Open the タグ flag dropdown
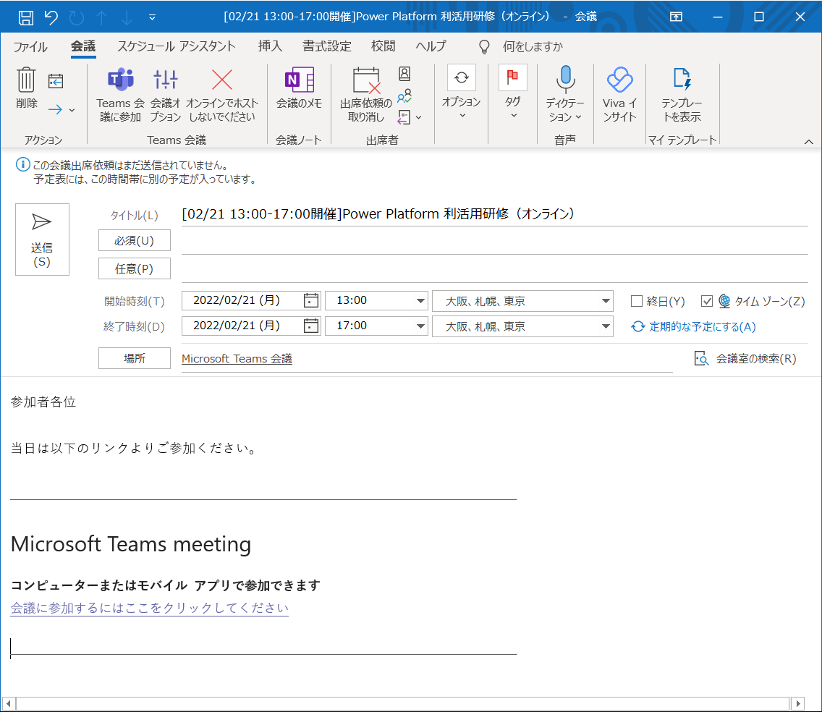Screen dimensions: 822x712 pos(513,92)
